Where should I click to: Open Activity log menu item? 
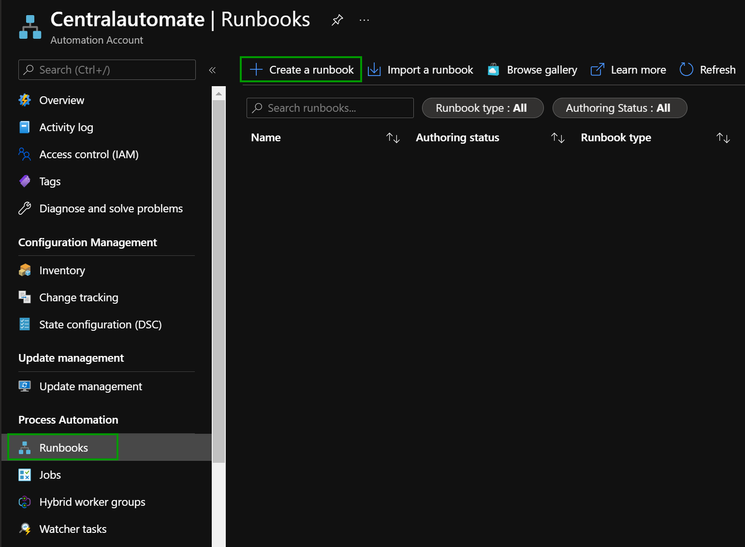(x=66, y=127)
